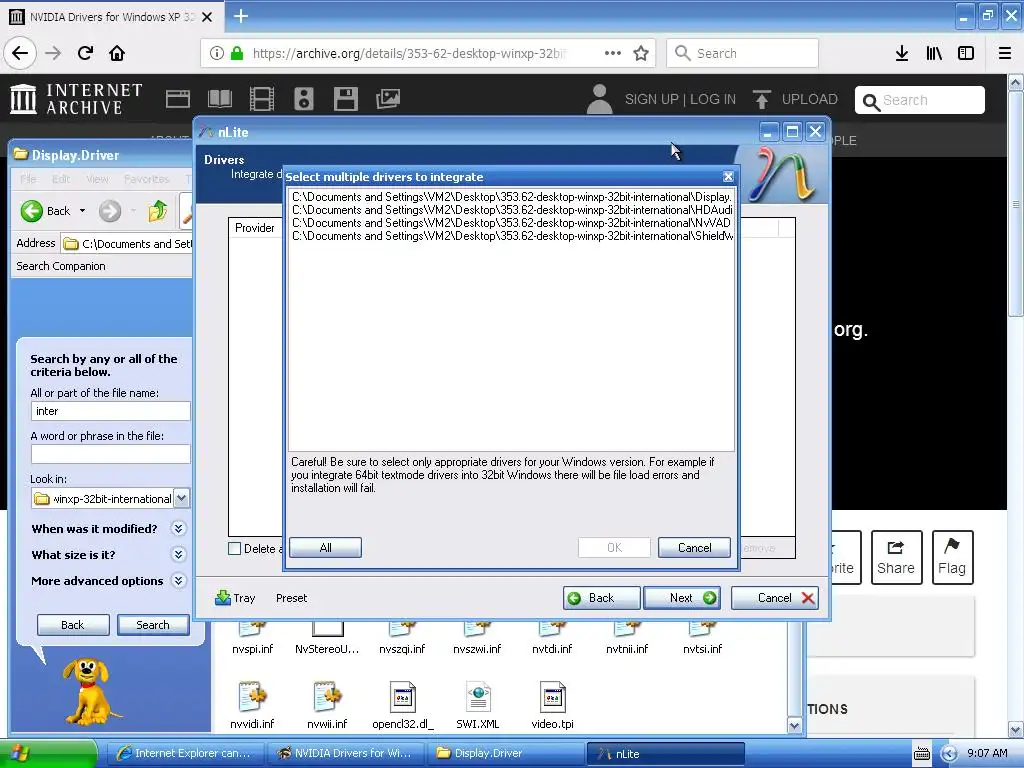Close Select multiple drivers dialog
The image size is (1024, 768).
pos(728,176)
